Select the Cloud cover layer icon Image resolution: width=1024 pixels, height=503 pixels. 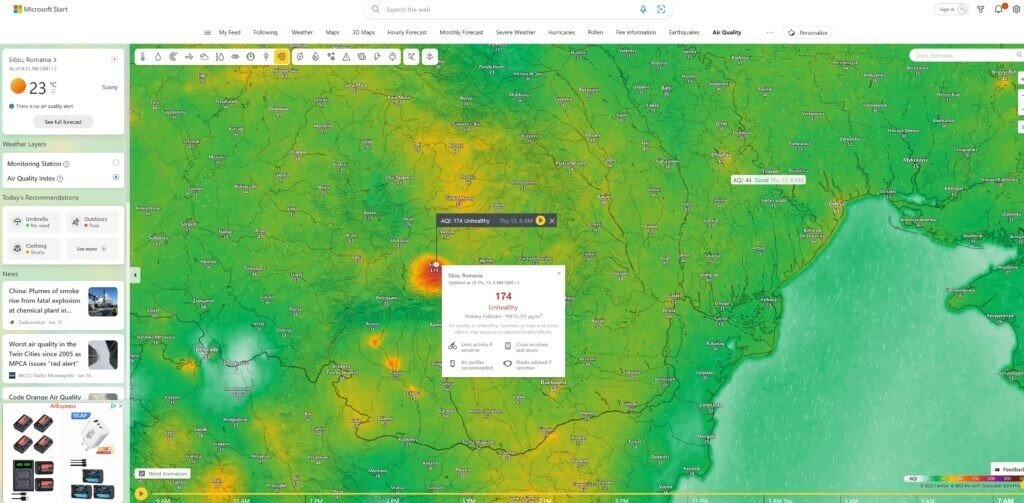[204, 57]
